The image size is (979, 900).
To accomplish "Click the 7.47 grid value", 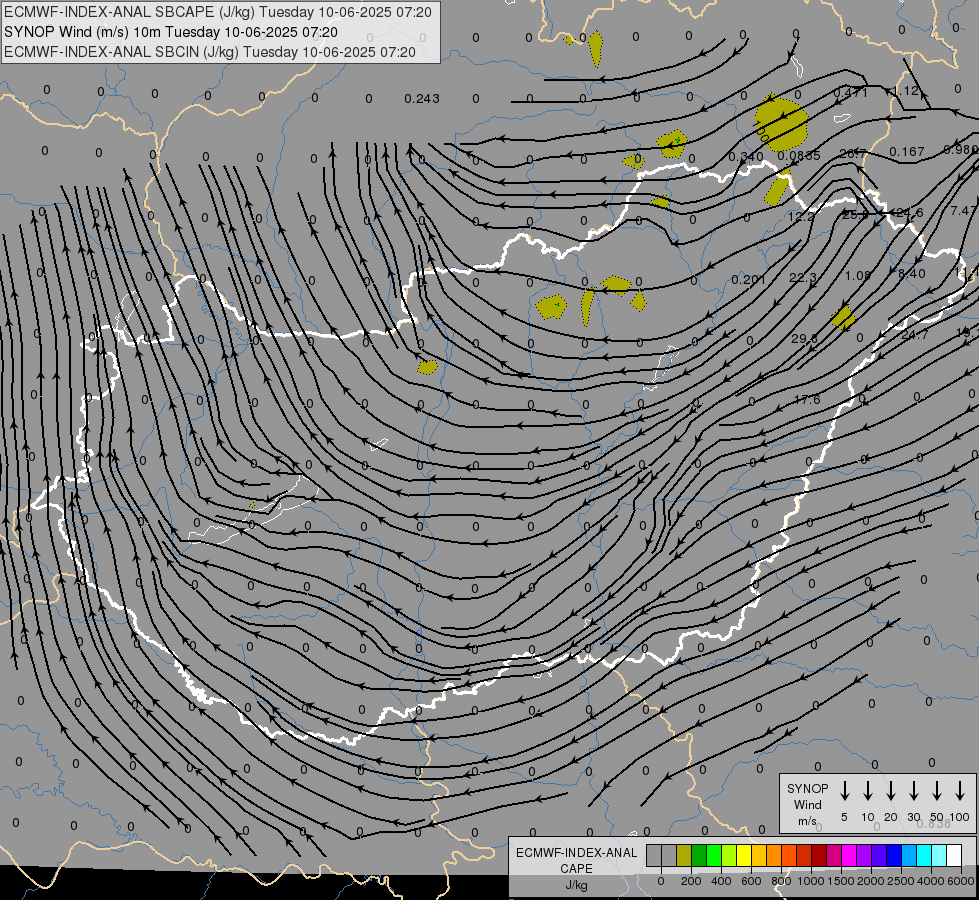I will (963, 210).
